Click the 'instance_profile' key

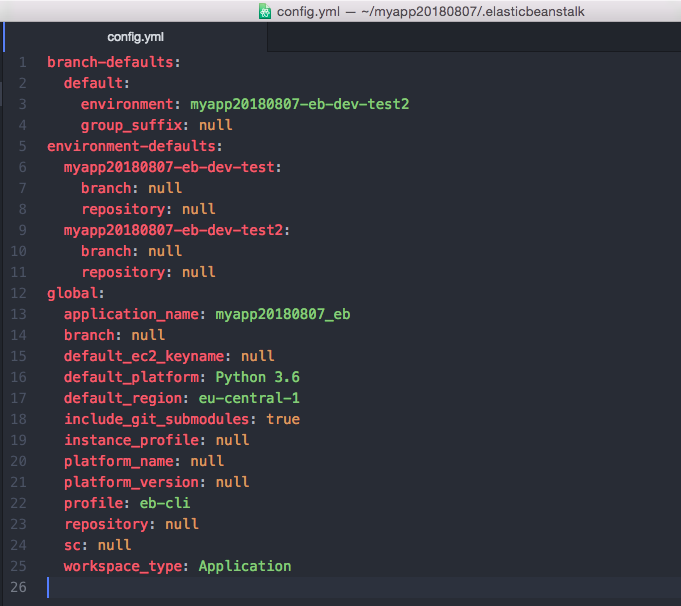(132, 440)
